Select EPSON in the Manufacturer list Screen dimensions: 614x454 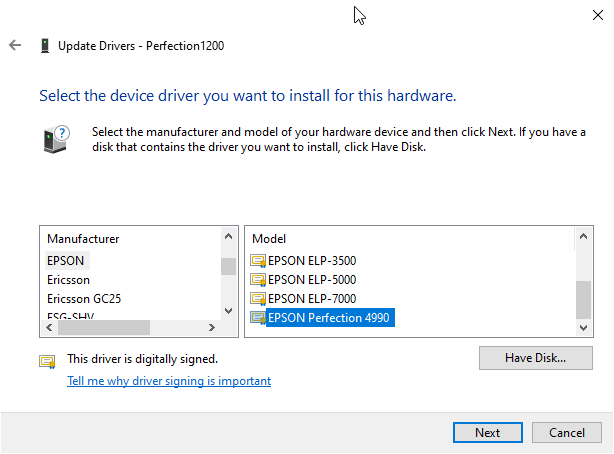pos(65,261)
